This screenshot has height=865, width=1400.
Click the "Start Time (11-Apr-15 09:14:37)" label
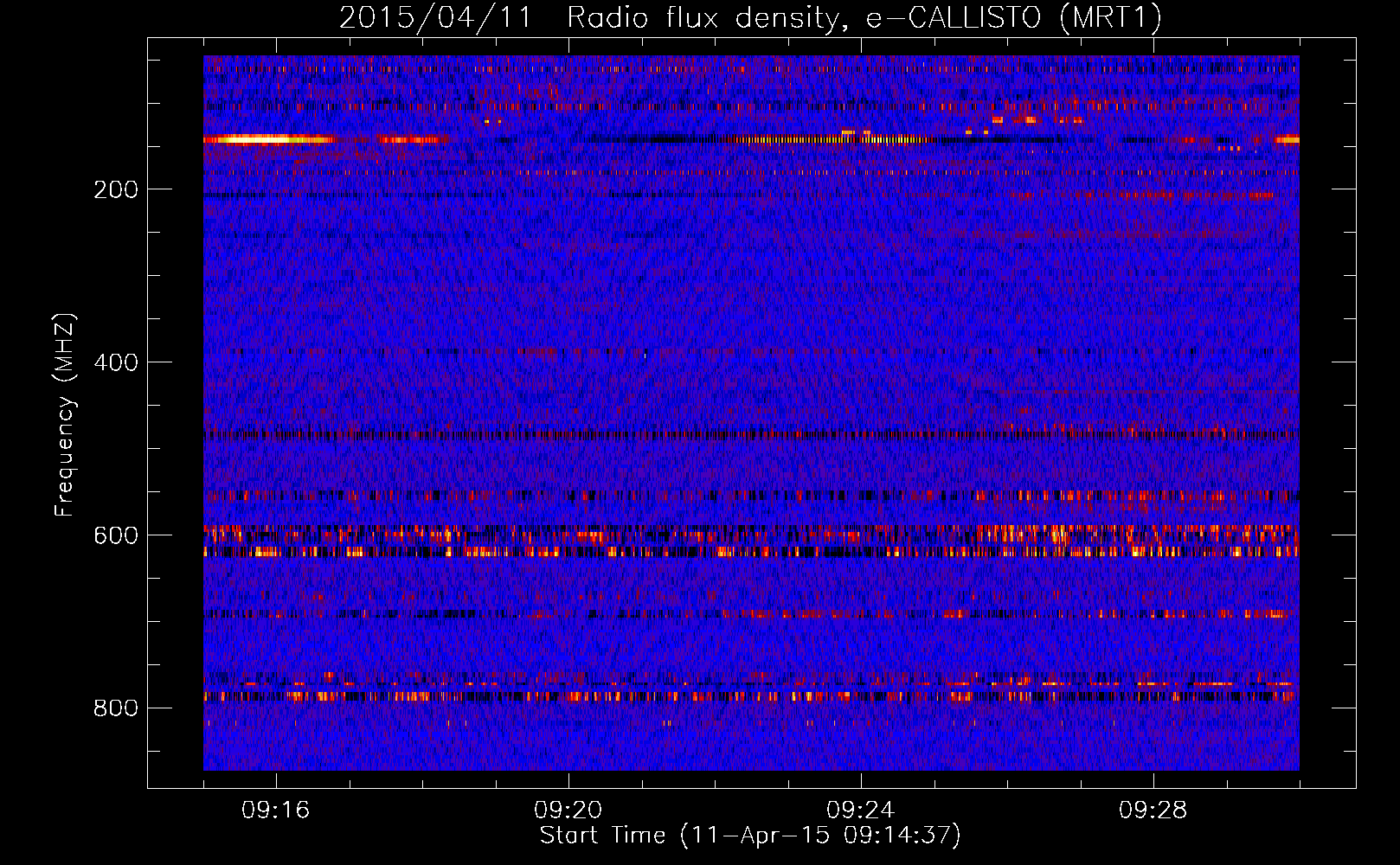(750, 836)
